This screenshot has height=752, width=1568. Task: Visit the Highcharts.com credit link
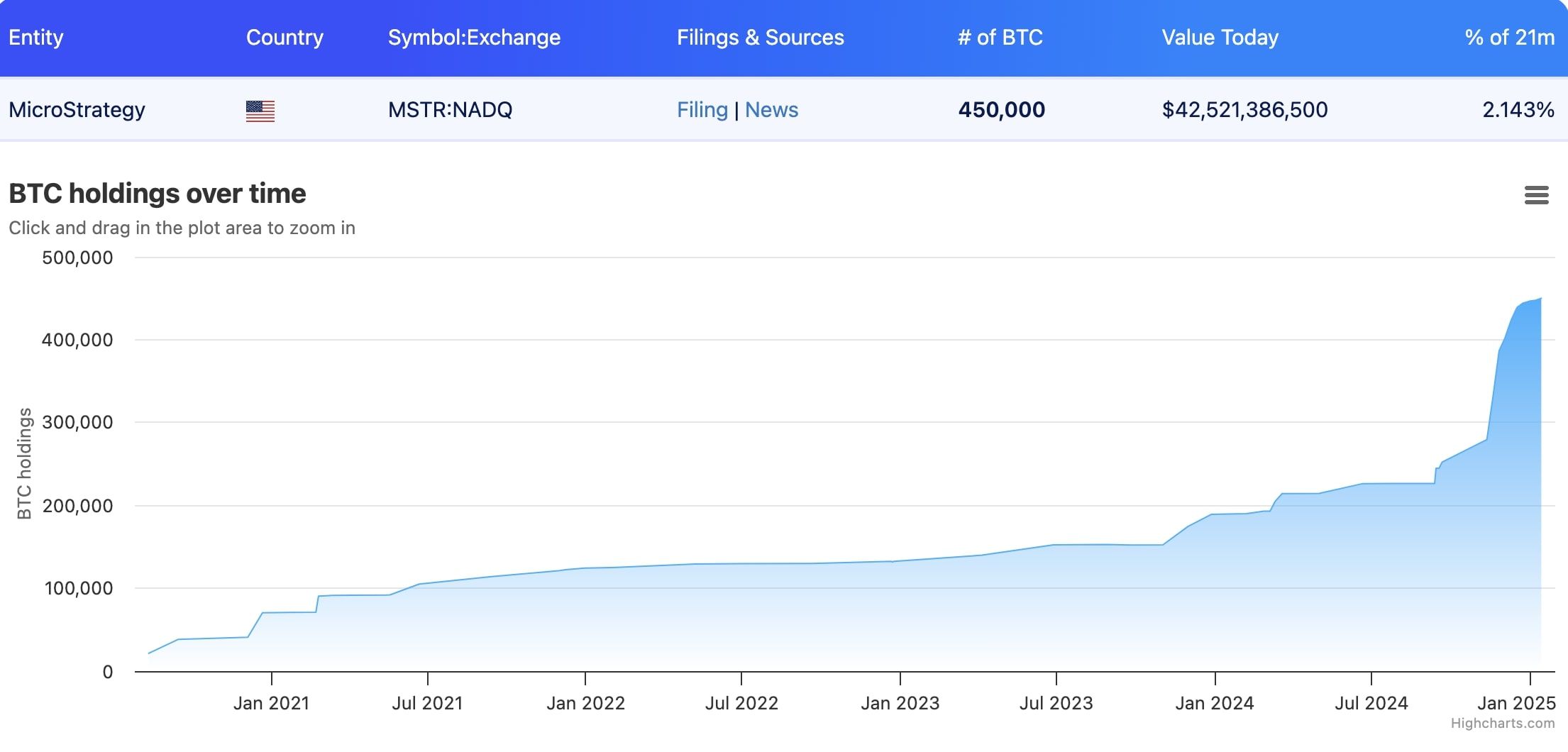tap(1503, 723)
